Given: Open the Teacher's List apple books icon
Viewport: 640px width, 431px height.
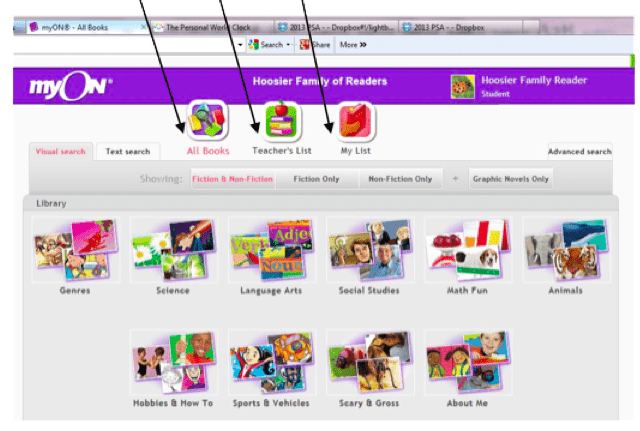Looking at the screenshot, I should pyautogui.click(x=281, y=121).
